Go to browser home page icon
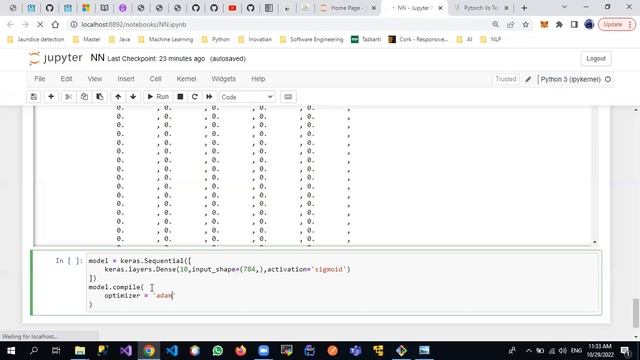The width and height of the screenshot is (640, 360). click(55, 24)
